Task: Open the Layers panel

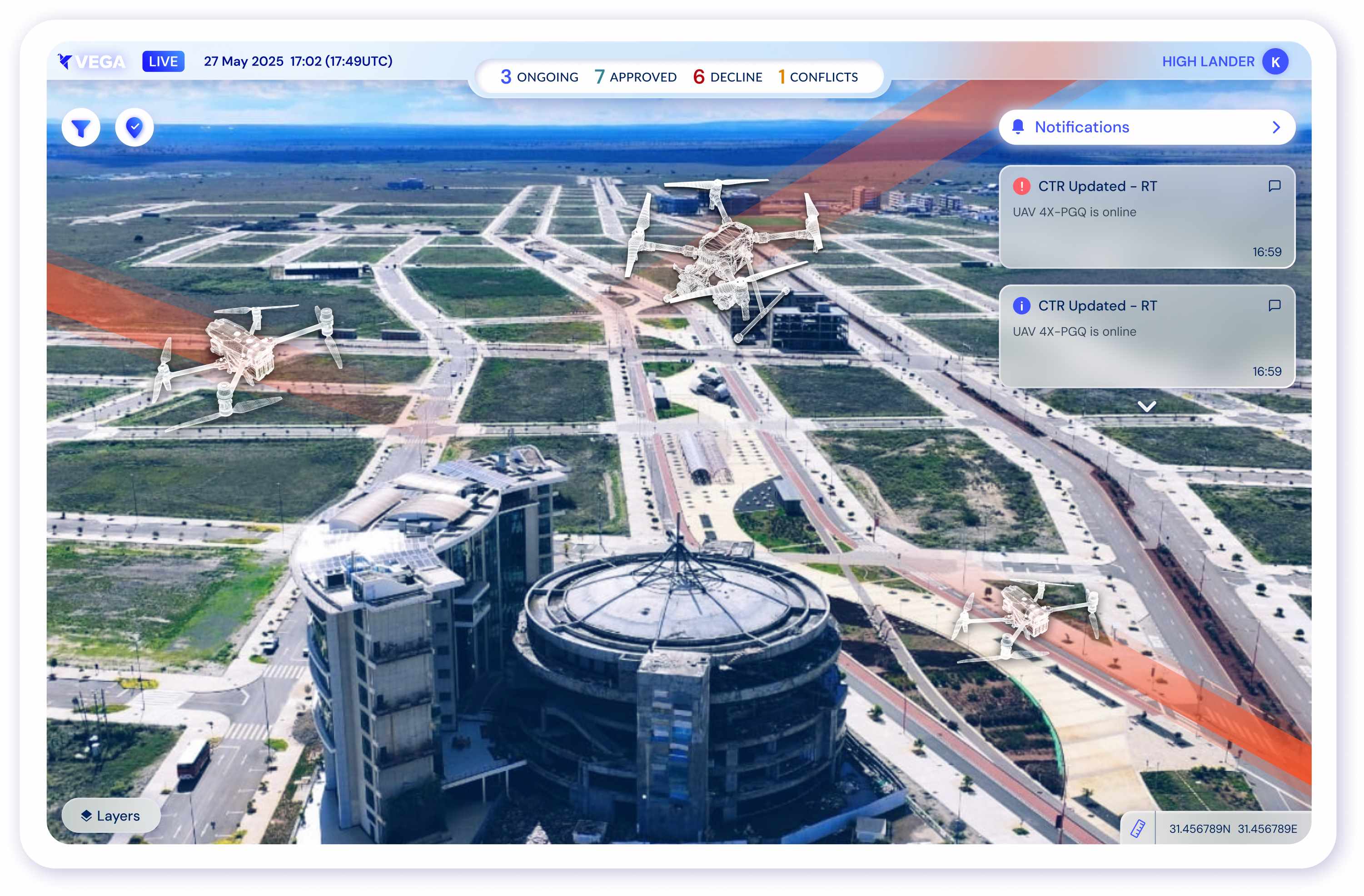Action: click(x=111, y=815)
